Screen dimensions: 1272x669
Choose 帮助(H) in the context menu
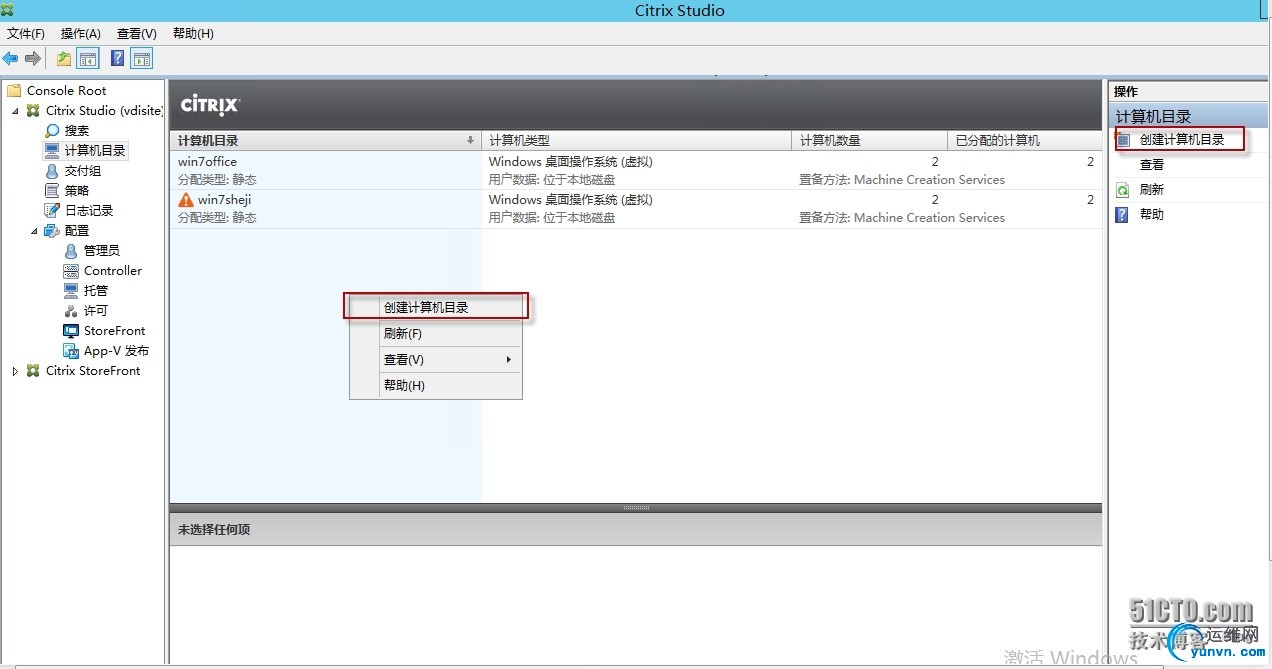click(436, 385)
